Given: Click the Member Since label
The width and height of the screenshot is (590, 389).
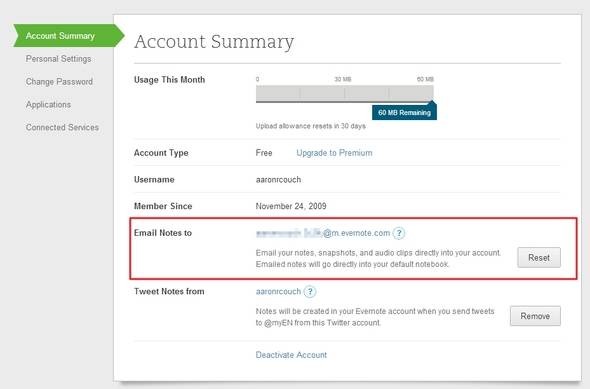Looking at the screenshot, I should (163, 206).
